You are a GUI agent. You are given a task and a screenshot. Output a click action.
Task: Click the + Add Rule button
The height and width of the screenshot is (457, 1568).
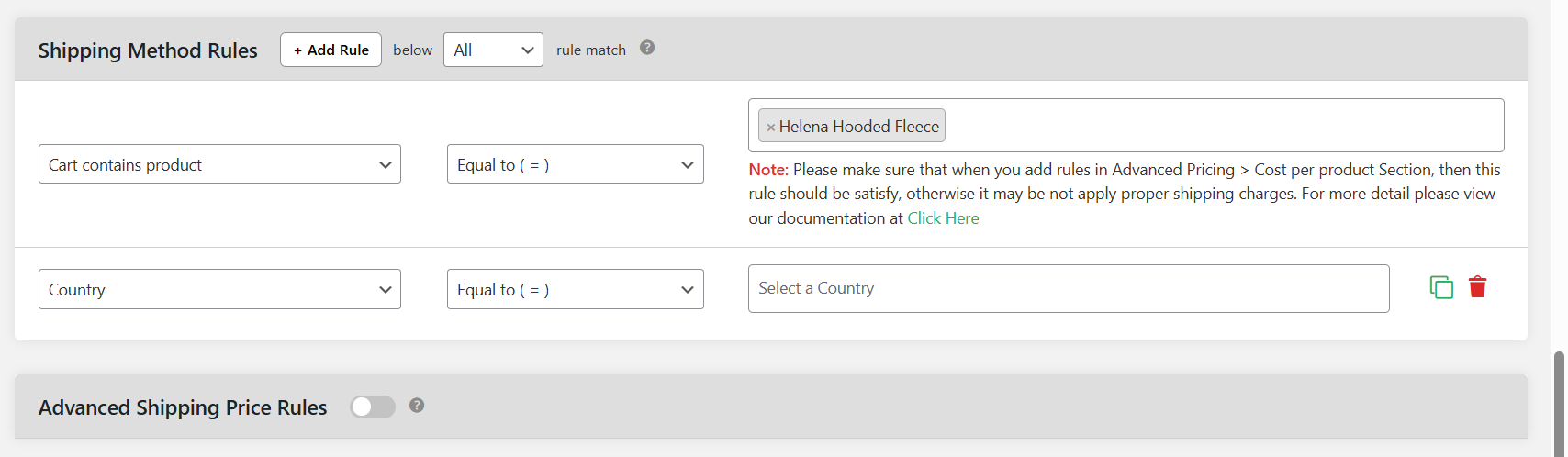(x=330, y=50)
